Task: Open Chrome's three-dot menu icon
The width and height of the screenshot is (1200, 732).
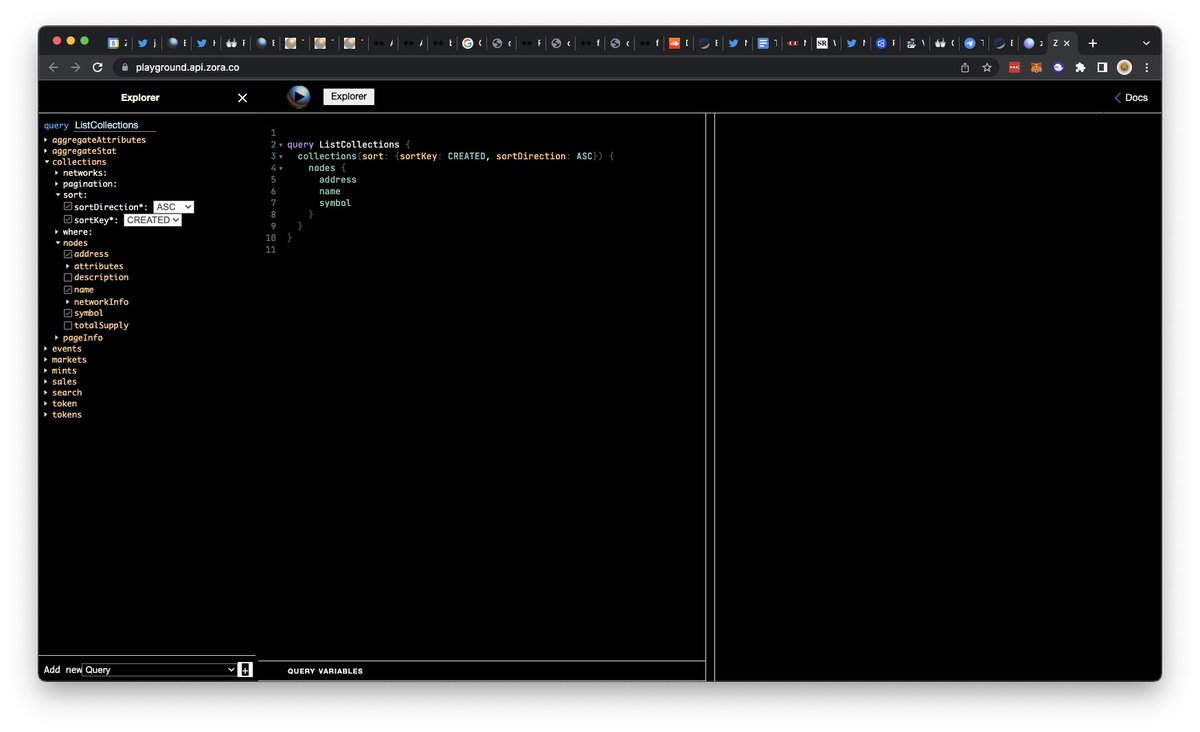Action: tap(1147, 66)
